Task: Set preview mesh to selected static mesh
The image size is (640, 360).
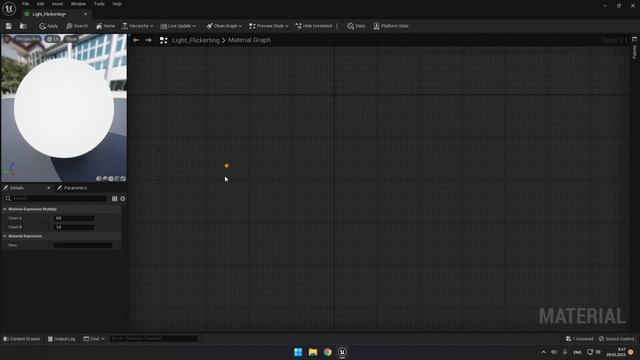Action: (123, 179)
